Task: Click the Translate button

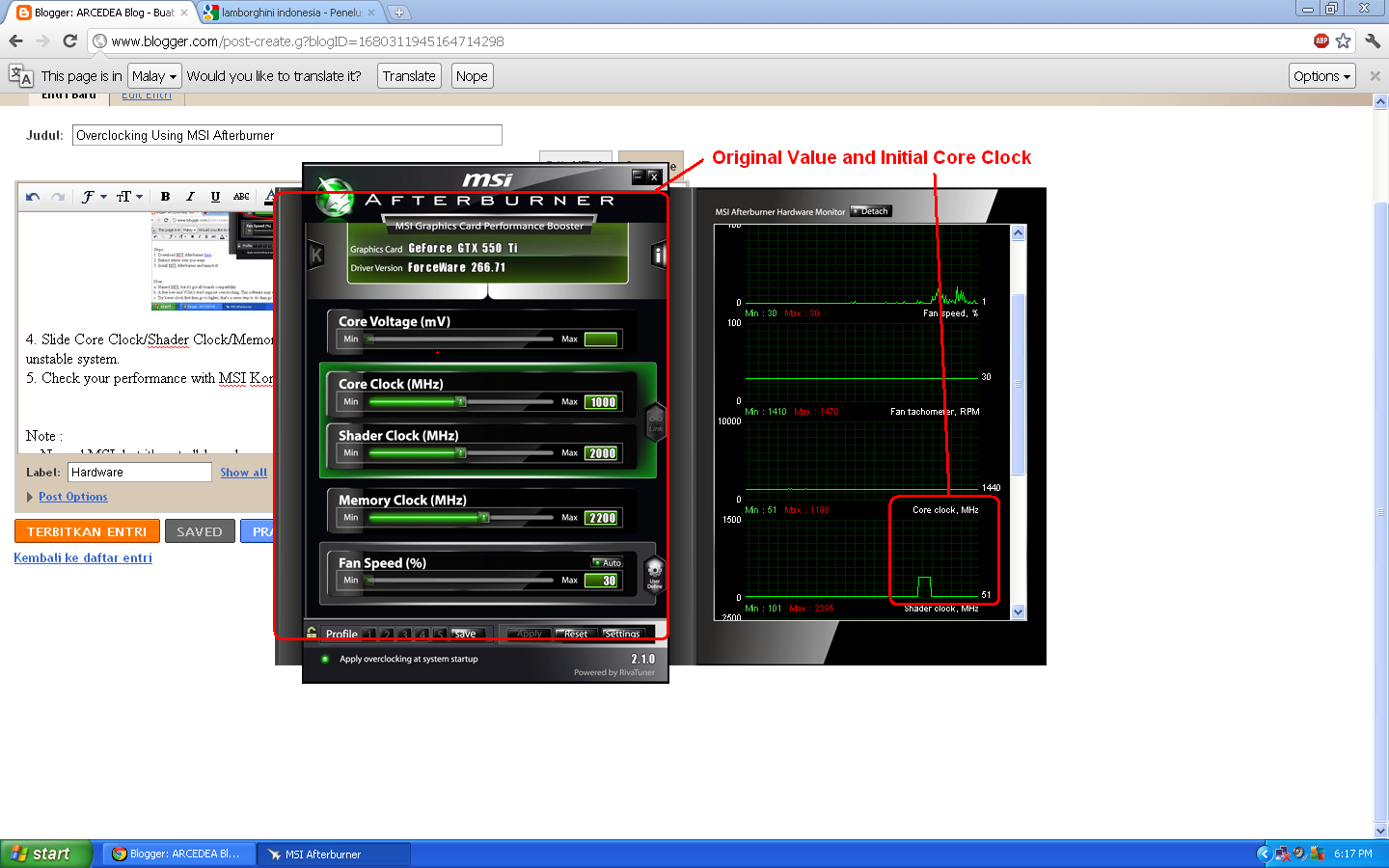Action: point(409,76)
